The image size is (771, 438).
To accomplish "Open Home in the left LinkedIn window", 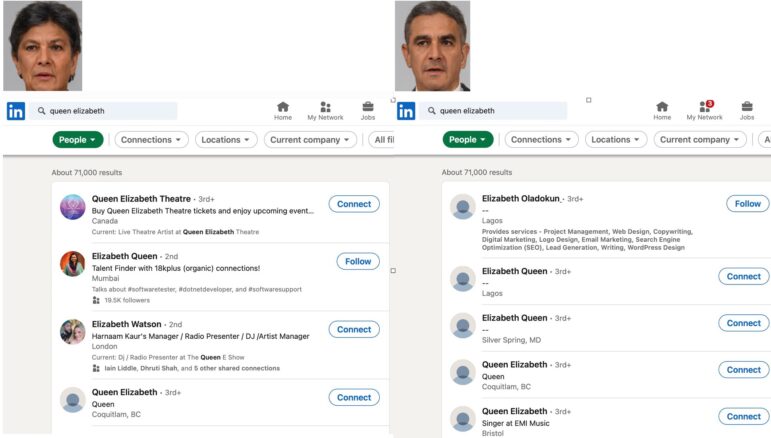I will (283, 111).
